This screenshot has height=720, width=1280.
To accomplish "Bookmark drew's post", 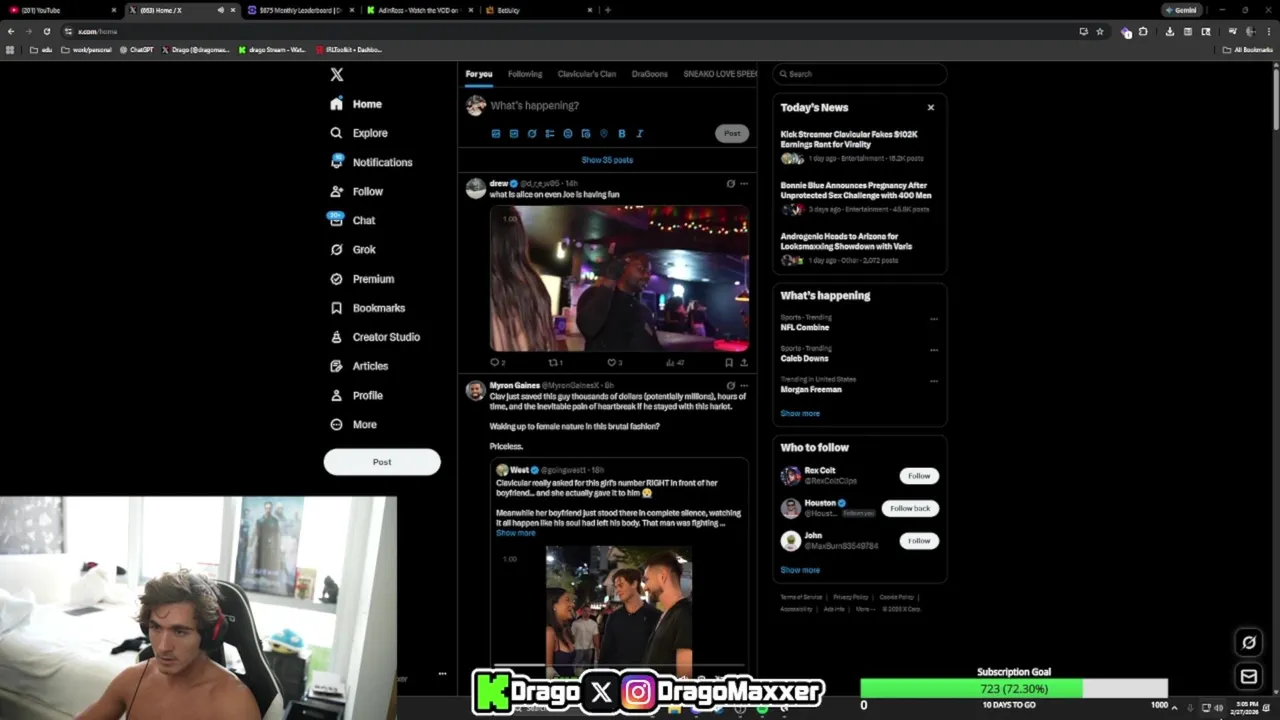I will coord(729,363).
